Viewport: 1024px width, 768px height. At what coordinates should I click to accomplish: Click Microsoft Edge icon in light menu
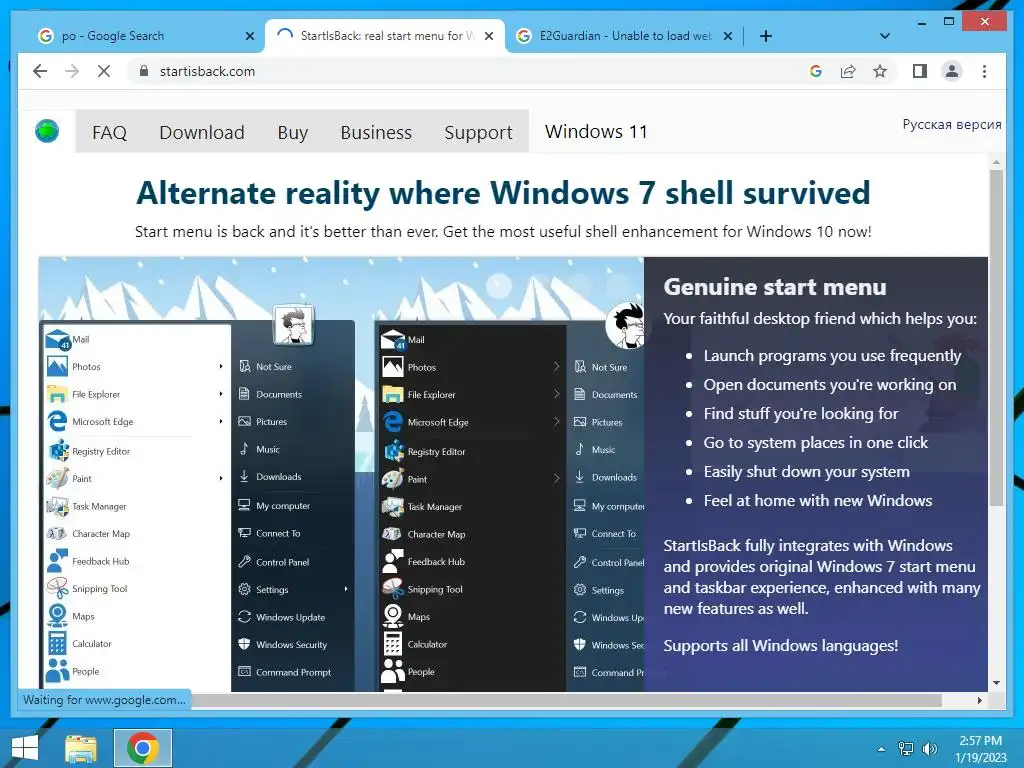(x=57, y=421)
